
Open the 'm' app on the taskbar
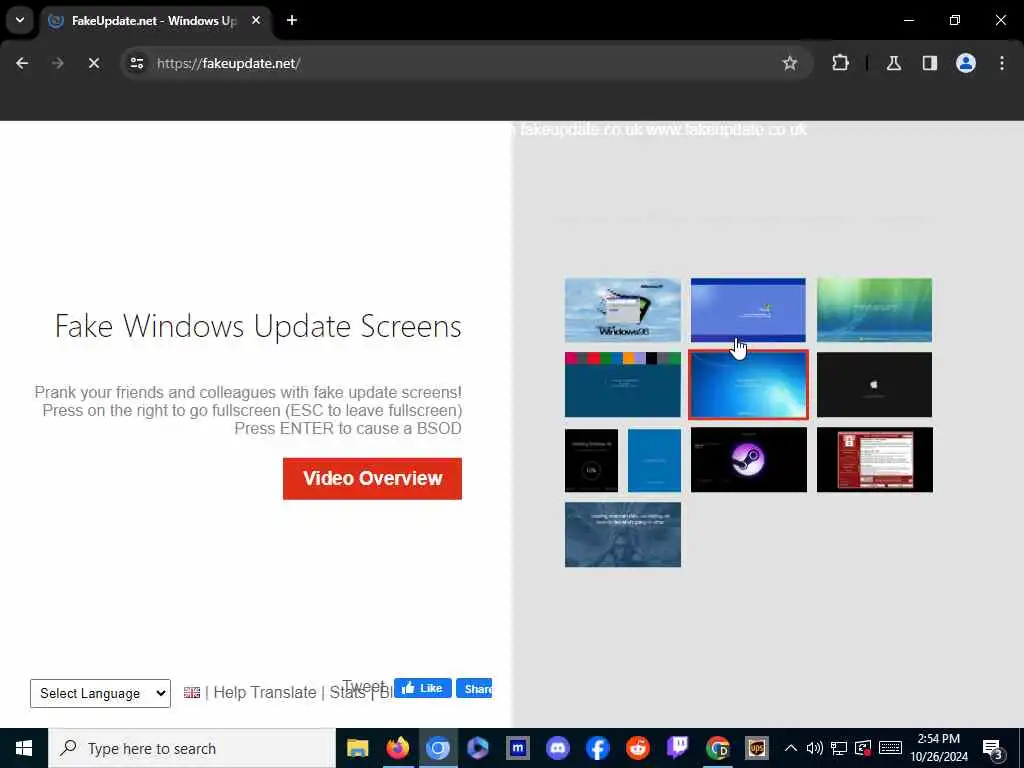(x=518, y=748)
